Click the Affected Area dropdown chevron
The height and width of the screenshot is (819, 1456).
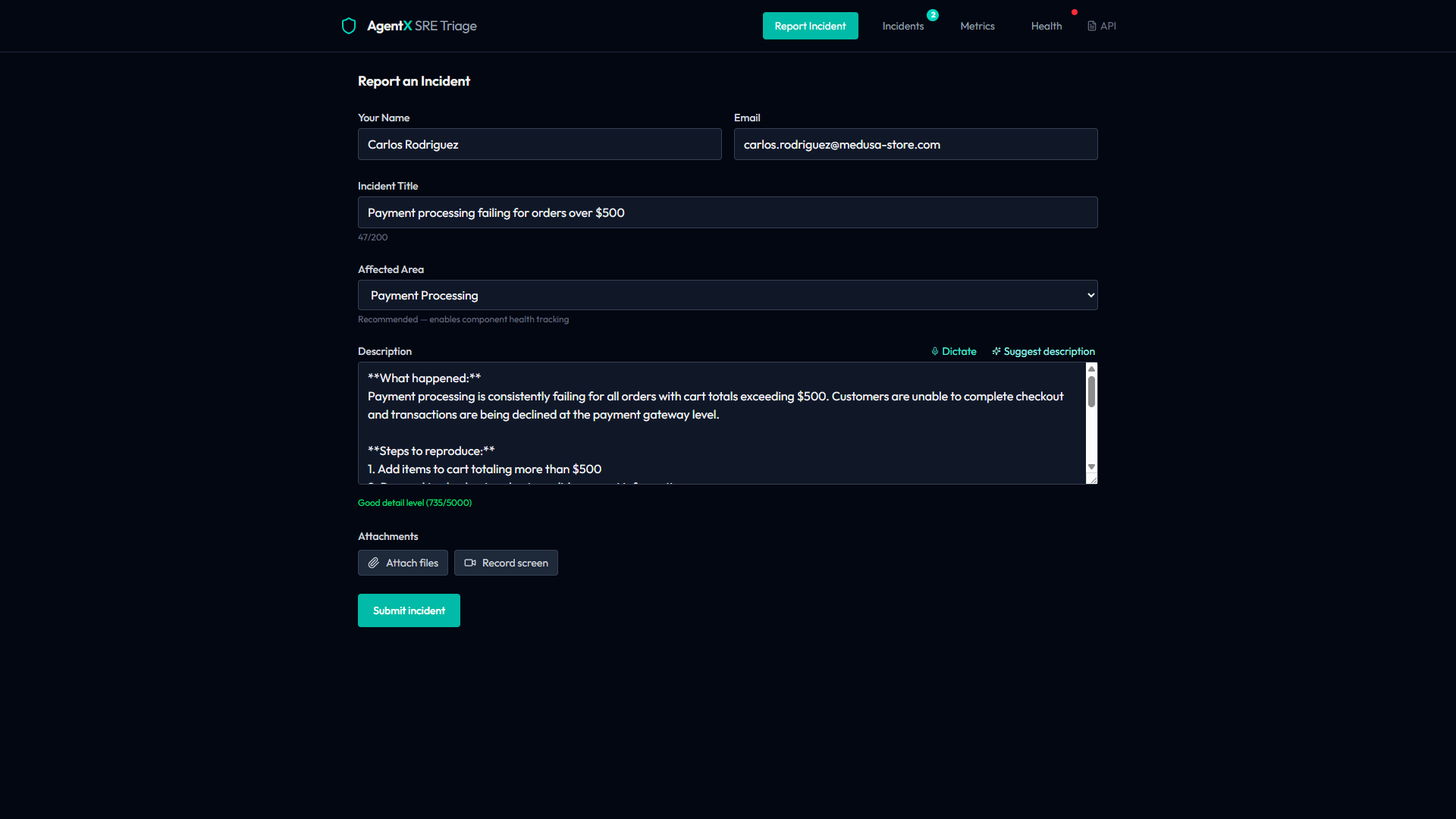click(1090, 295)
